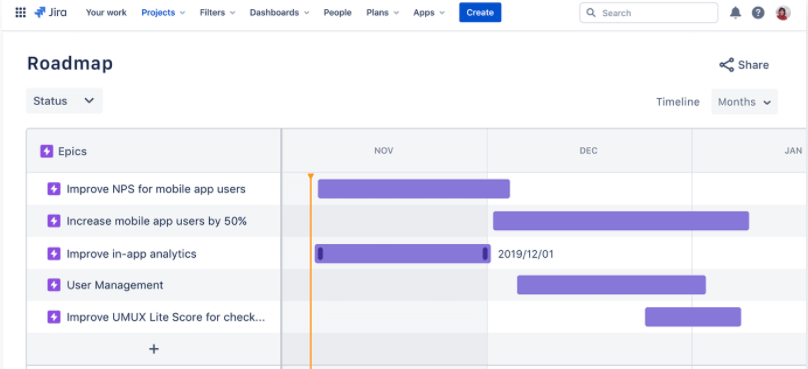Change the Months timeline dropdown
This screenshot has height=369, width=808.
pos(745,102)
